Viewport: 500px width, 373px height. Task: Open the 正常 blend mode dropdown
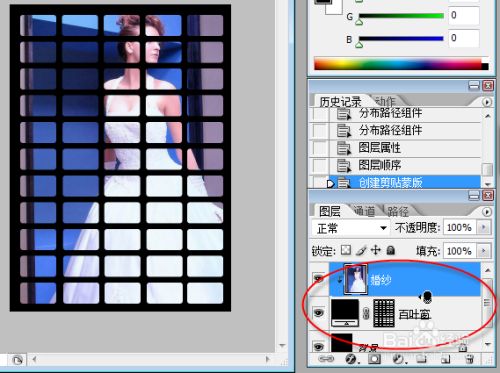click(x=351, y=228)
